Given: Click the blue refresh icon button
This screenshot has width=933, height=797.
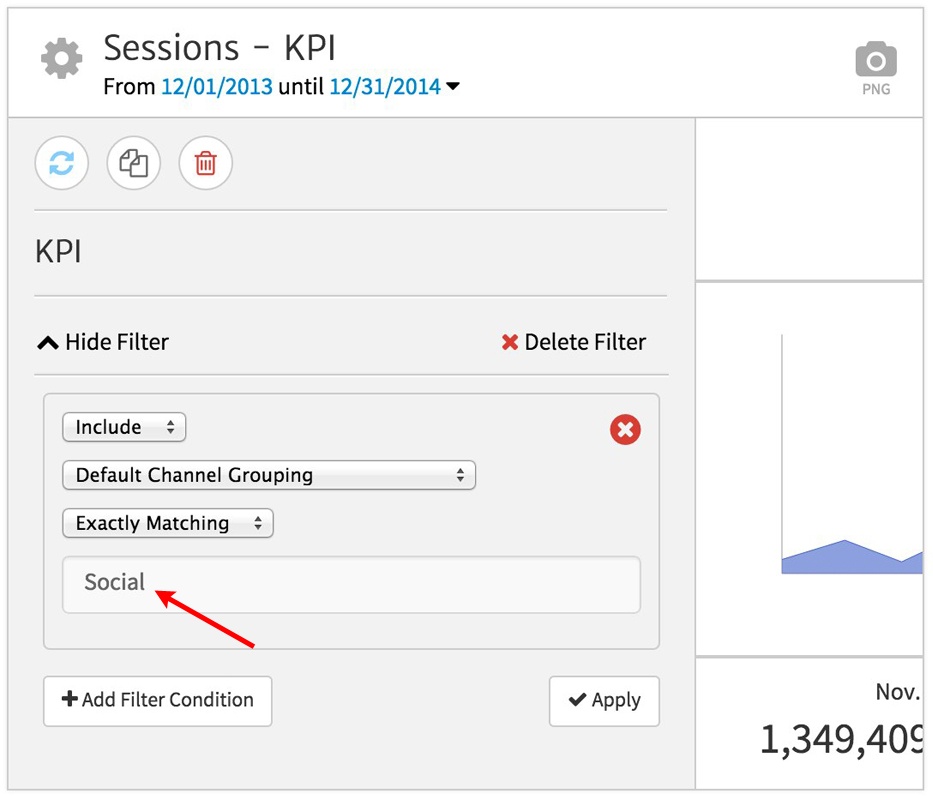Looking at the screenshot, I should 62,163.
